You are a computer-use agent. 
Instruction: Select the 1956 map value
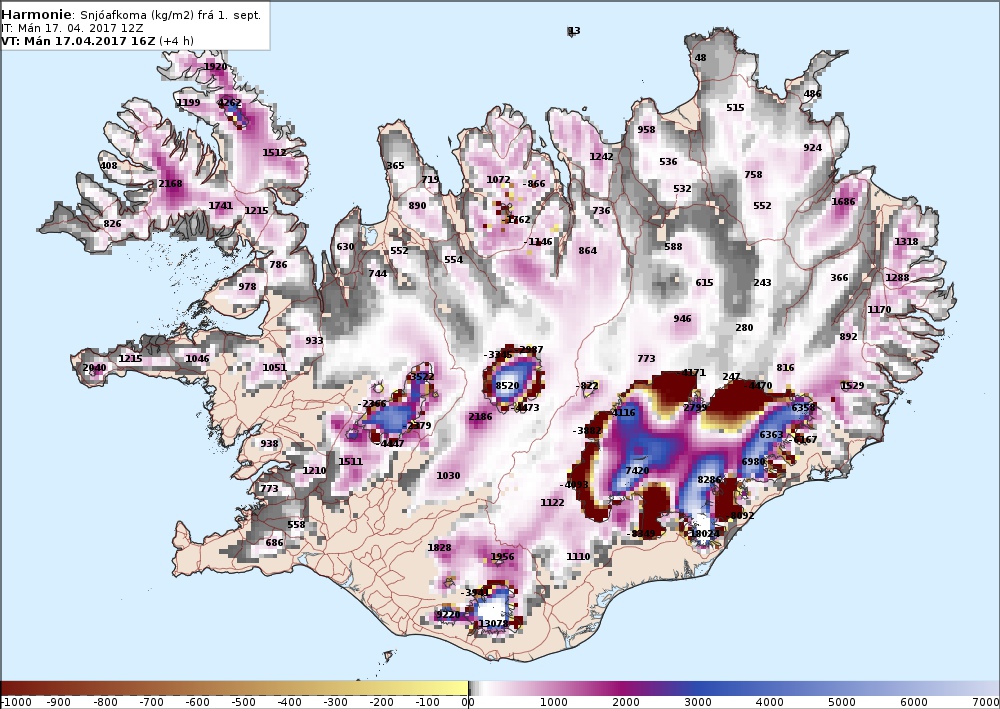(x=503, y=556)
